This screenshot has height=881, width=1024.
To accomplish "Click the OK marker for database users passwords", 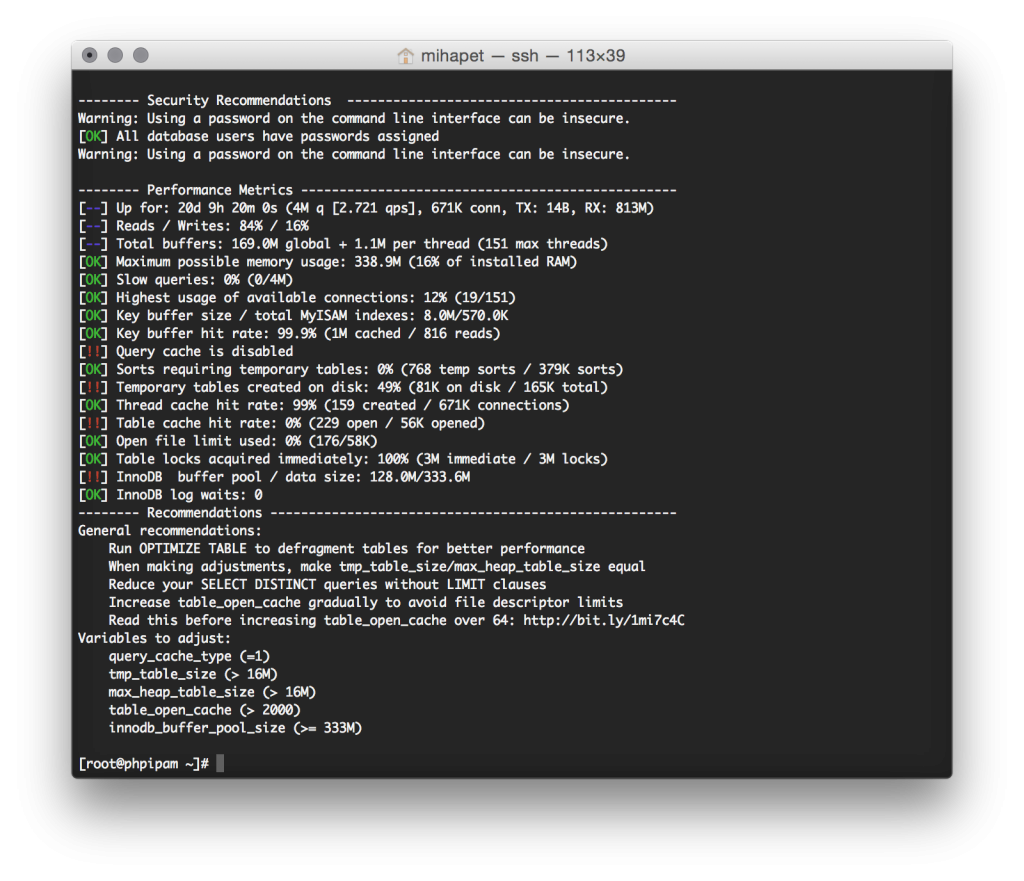I will click(93, 136).
